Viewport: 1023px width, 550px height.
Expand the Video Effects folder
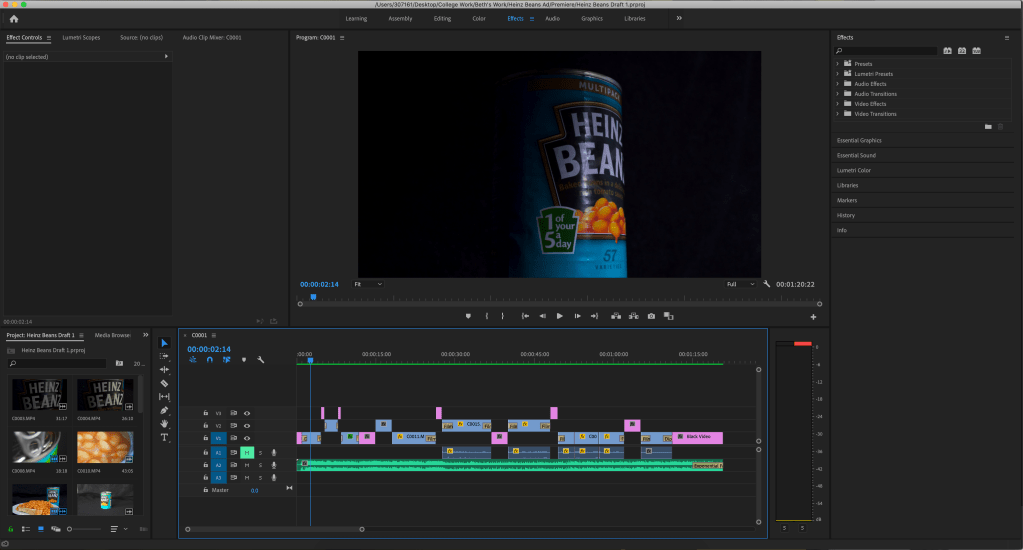coord(837,104)
